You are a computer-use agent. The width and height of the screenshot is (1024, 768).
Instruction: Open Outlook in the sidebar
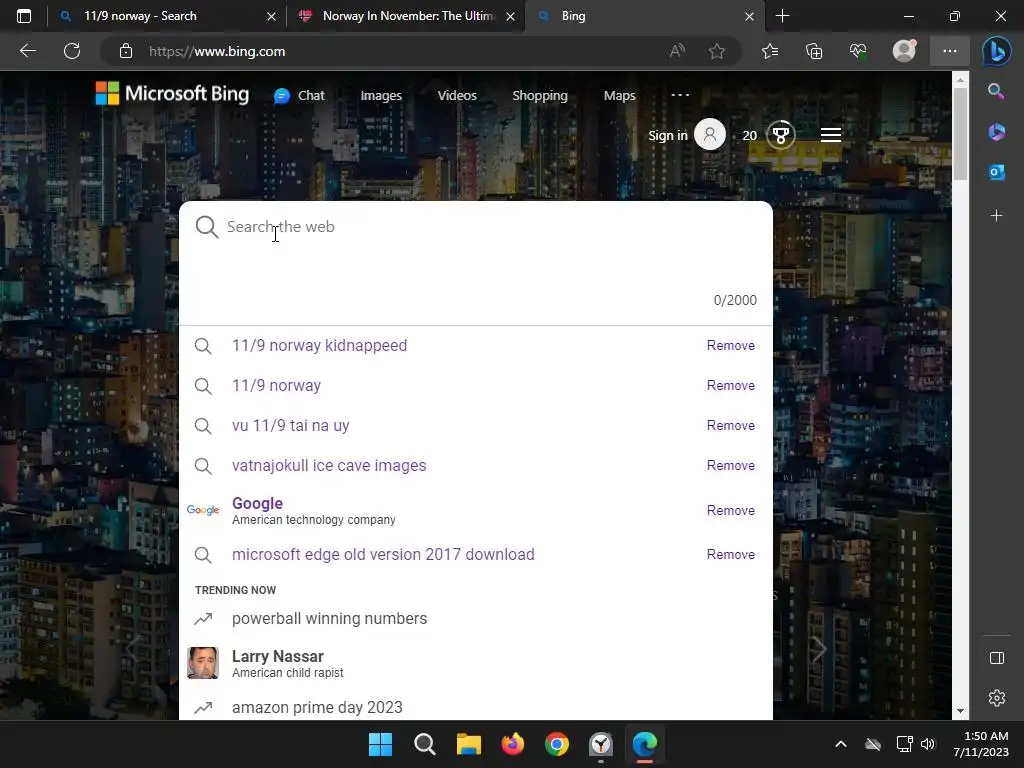tap(997, 172)
